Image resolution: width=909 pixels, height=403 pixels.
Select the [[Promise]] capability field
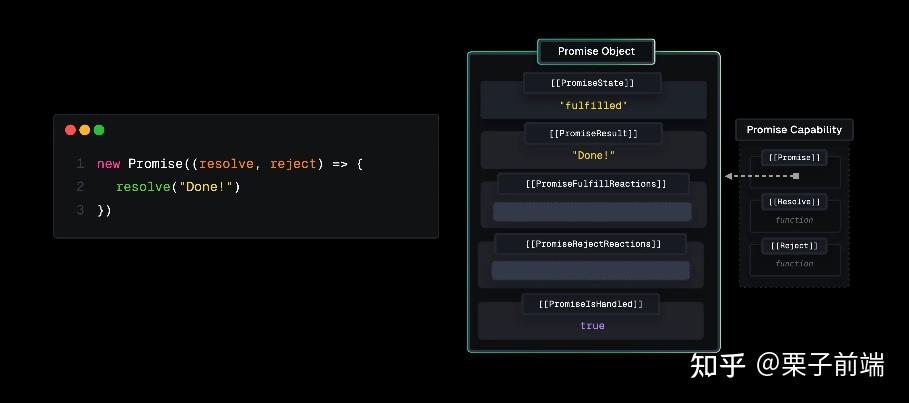[794, 158]
